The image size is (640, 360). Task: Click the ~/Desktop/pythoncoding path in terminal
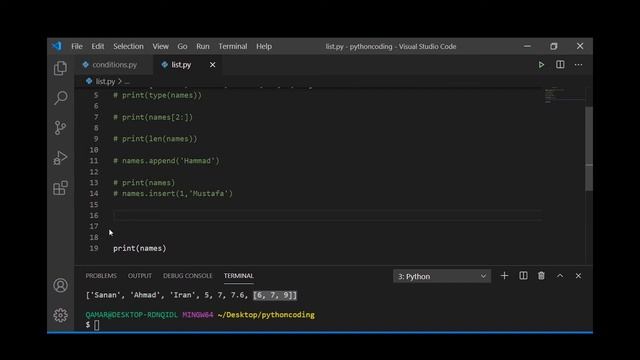coord(266,315)
